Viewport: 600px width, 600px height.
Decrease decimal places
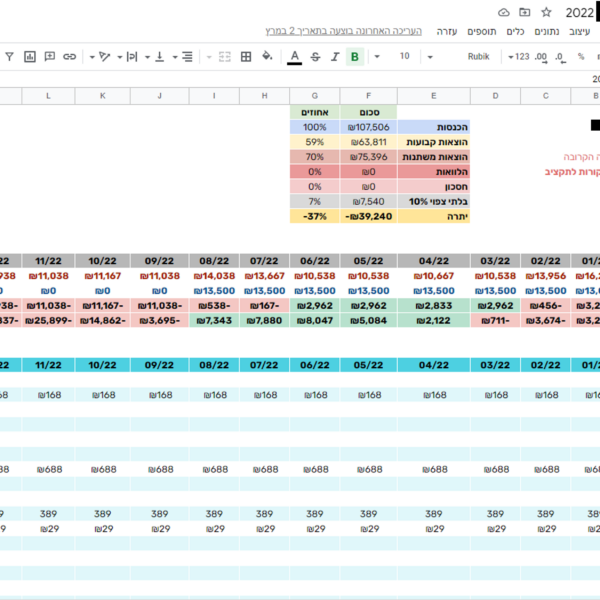pos(560,57)
